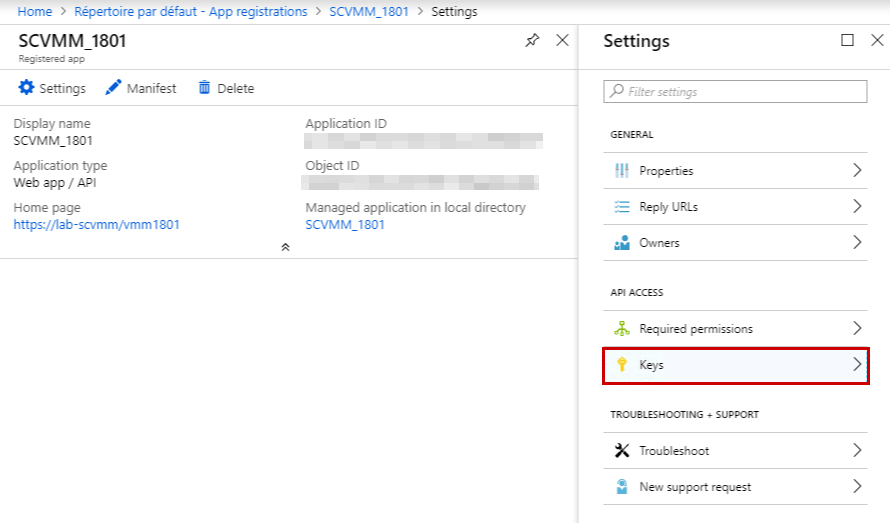This screenshot has width=890, height=523.
Task: Click the Owners people icon
Action: 622,242
